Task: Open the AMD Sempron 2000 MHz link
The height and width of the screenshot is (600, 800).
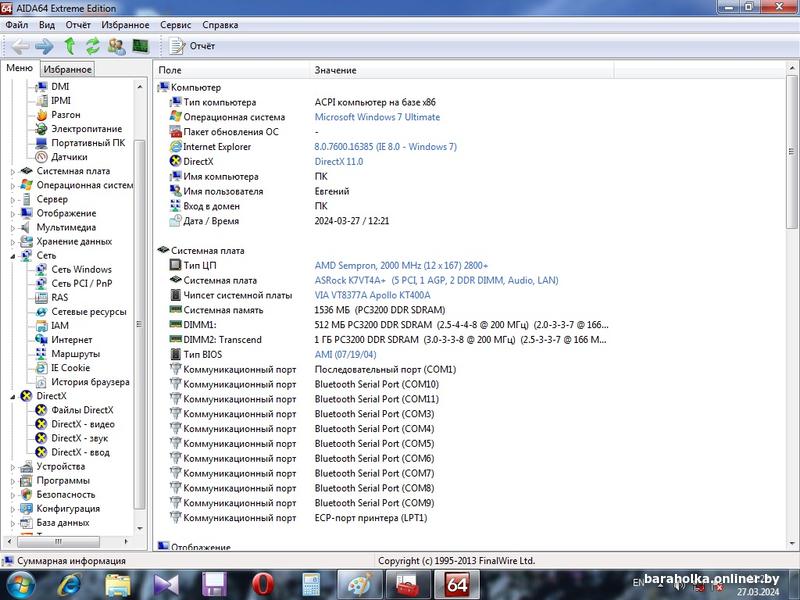Action: coord(401,265)
